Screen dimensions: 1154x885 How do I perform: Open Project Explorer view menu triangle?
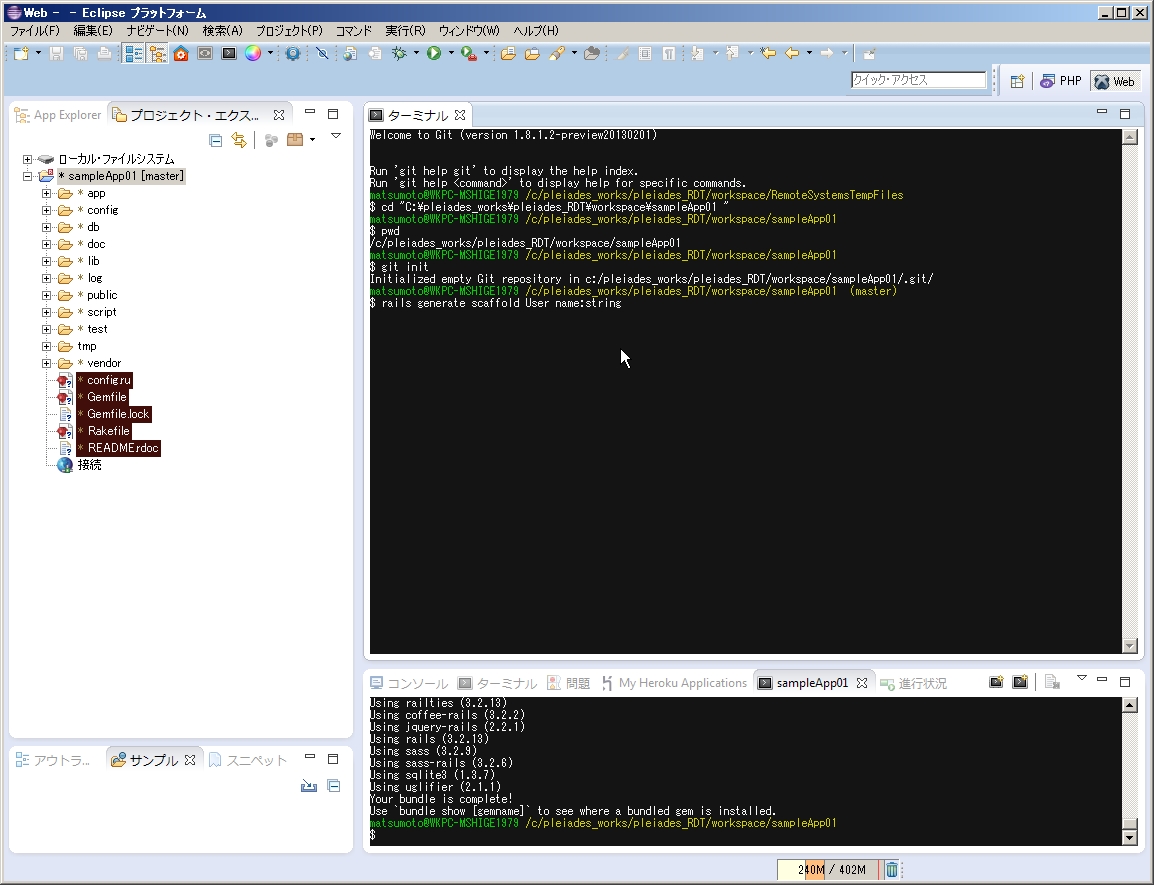[336, 136]
